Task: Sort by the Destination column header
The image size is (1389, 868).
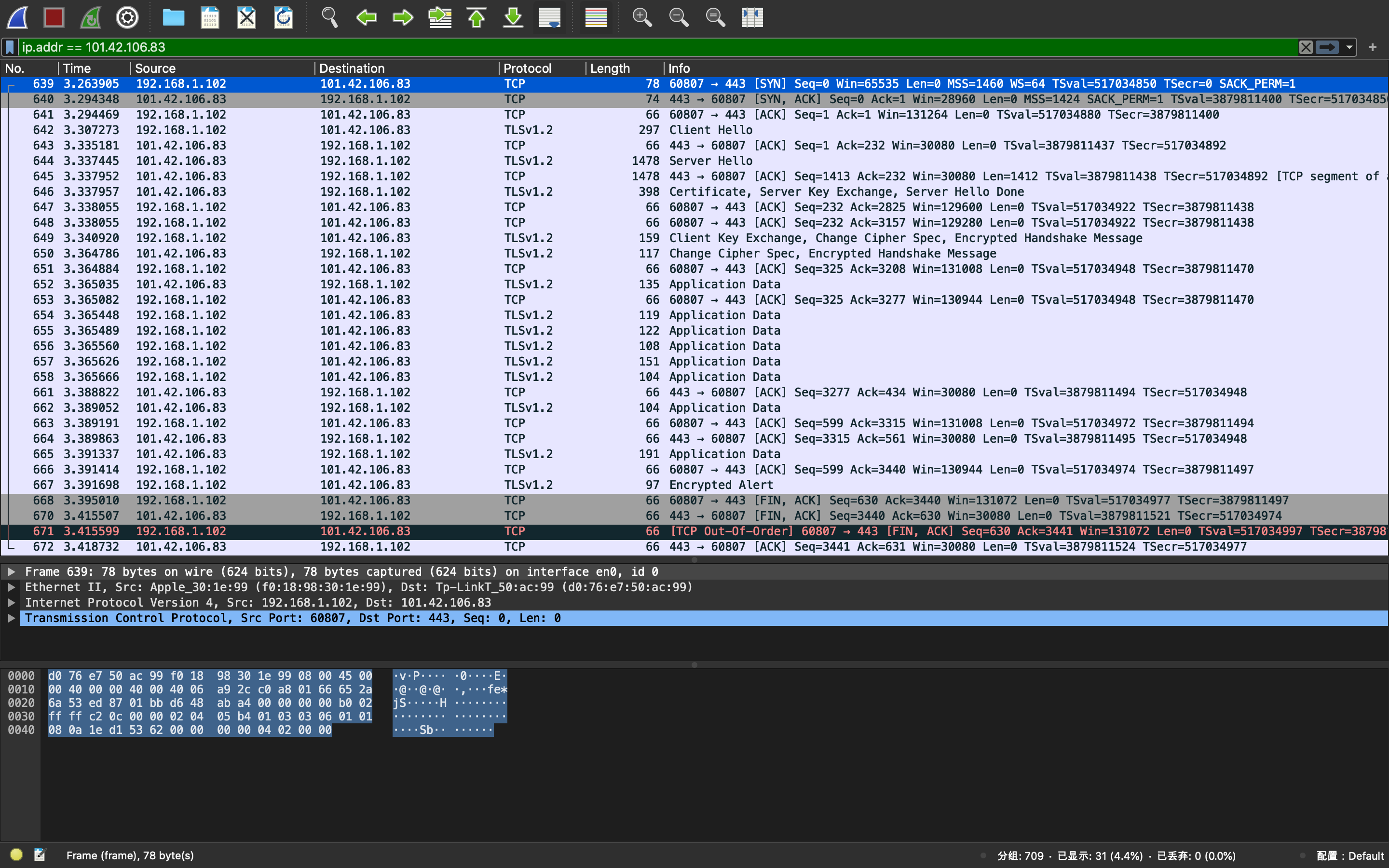Action: [x=407, y=68]
